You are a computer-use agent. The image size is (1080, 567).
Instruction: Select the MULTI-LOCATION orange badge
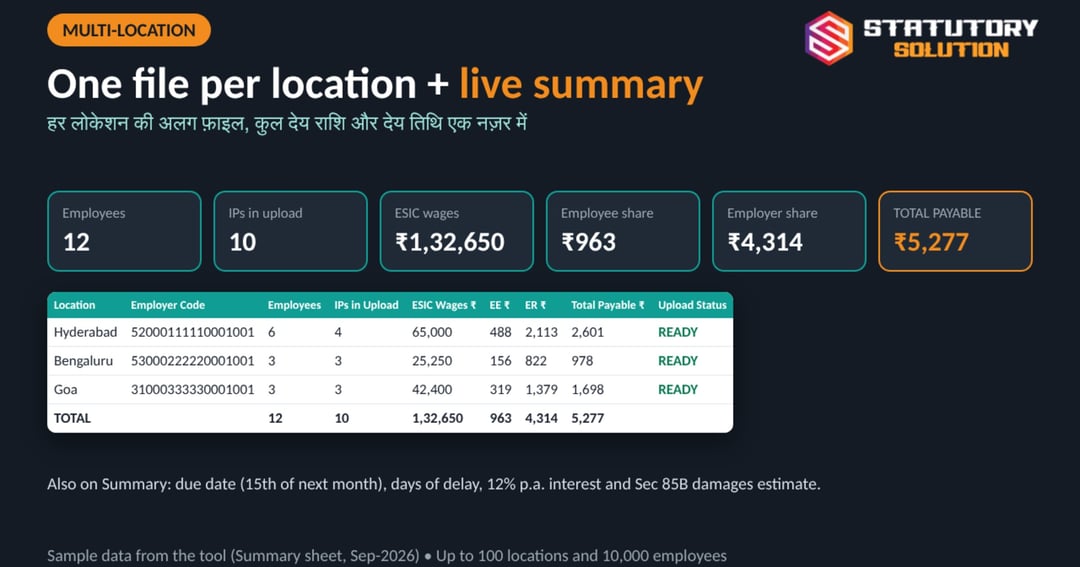[129, 30]
